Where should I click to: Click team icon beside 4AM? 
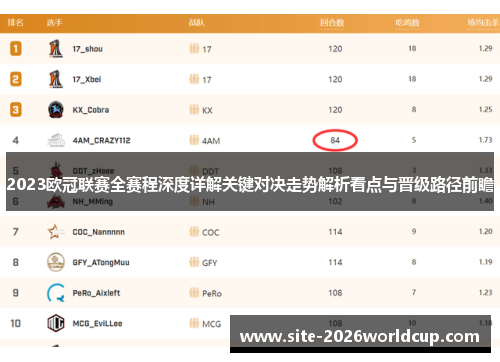(x=194, y=140)
